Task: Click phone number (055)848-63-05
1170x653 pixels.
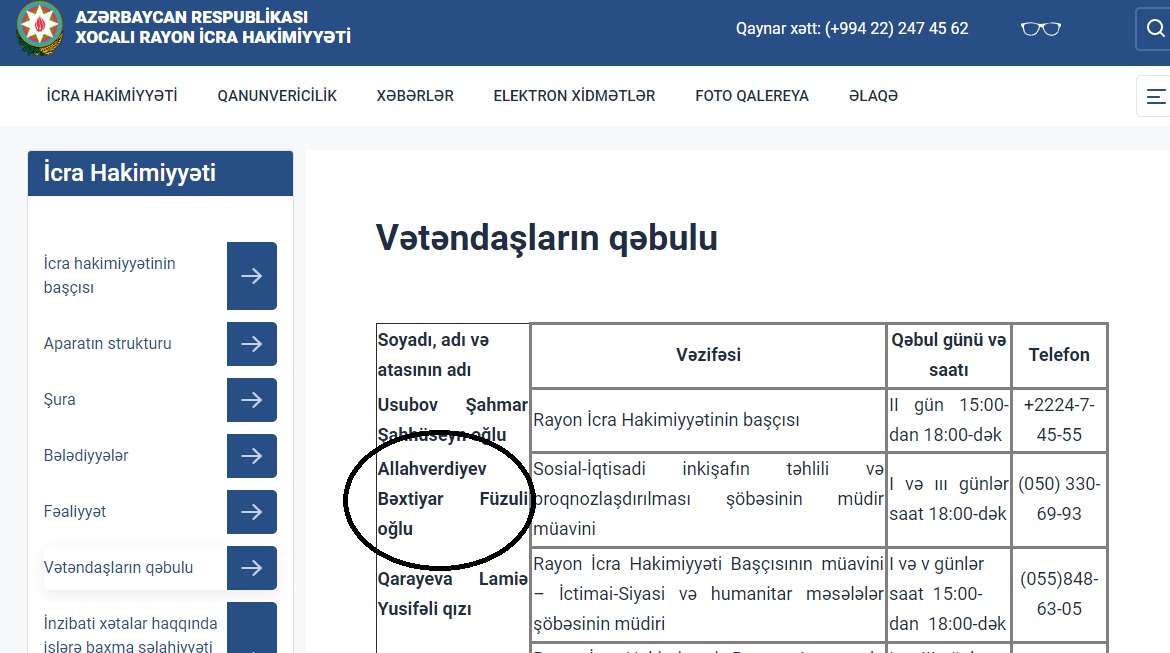Action: (1059, 594)
